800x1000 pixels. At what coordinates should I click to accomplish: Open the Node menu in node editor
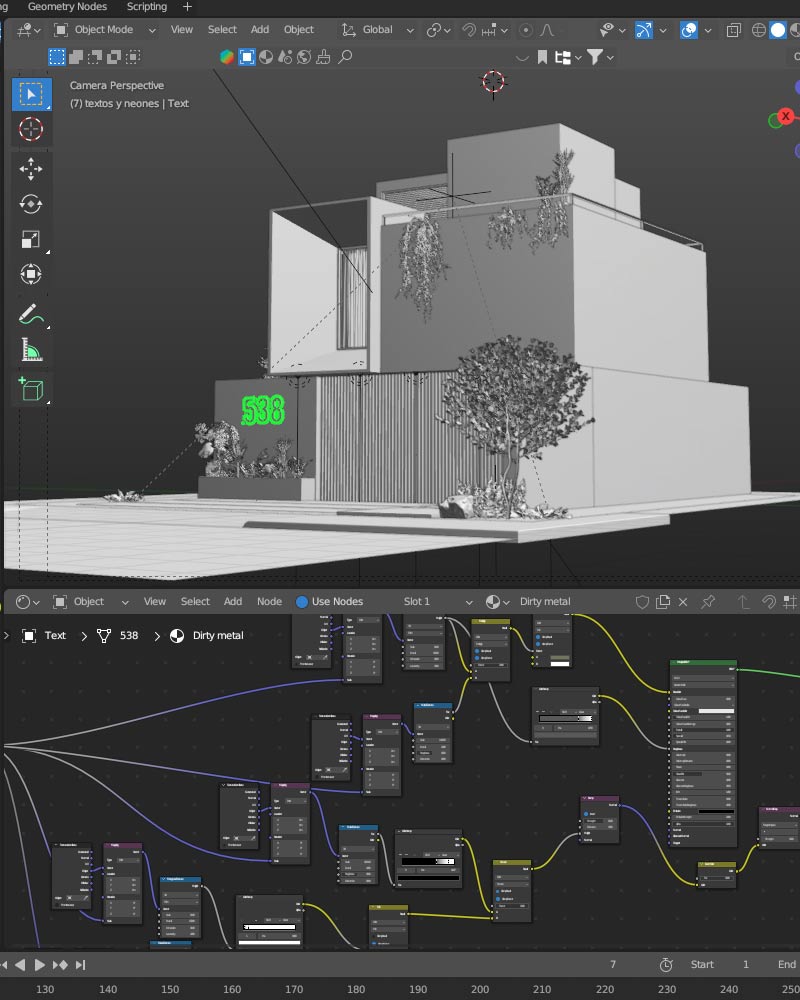269,602
